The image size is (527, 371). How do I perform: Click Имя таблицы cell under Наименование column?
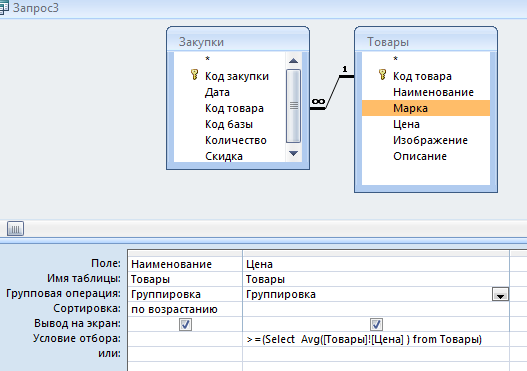(x=185, y=279)
